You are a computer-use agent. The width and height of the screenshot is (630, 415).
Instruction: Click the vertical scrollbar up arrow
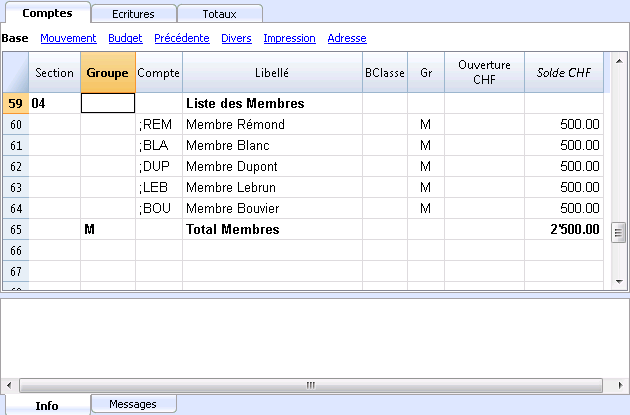click(x=619, y=61)
